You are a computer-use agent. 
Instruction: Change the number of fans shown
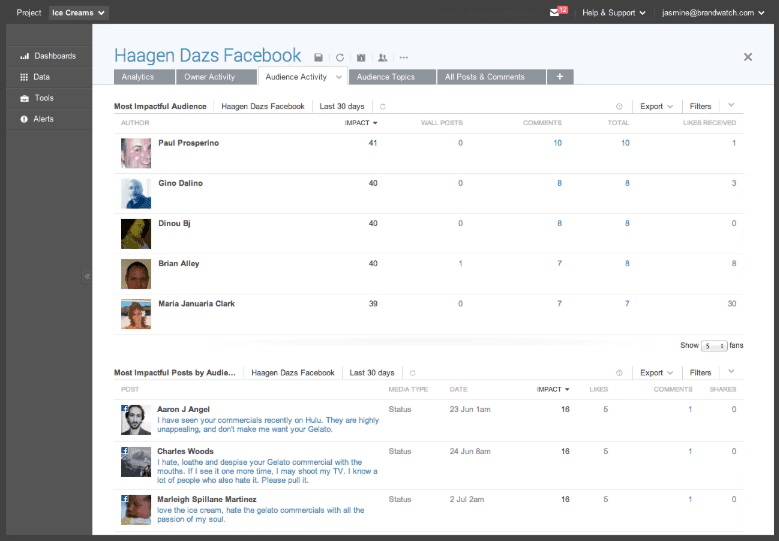pyautogui.click(x=713, y=345)
